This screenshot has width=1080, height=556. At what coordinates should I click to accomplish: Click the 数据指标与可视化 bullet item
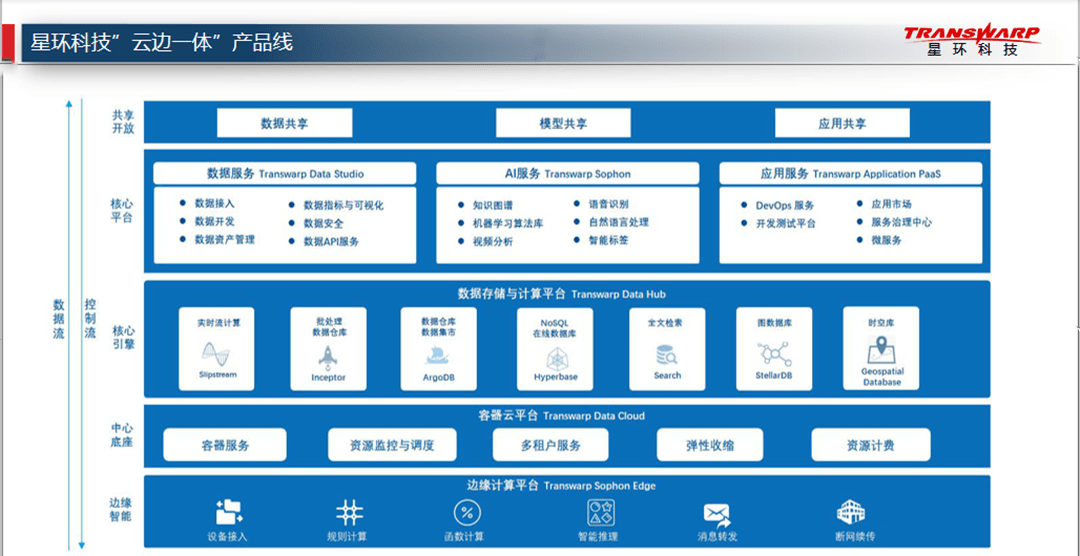(335, 205)
